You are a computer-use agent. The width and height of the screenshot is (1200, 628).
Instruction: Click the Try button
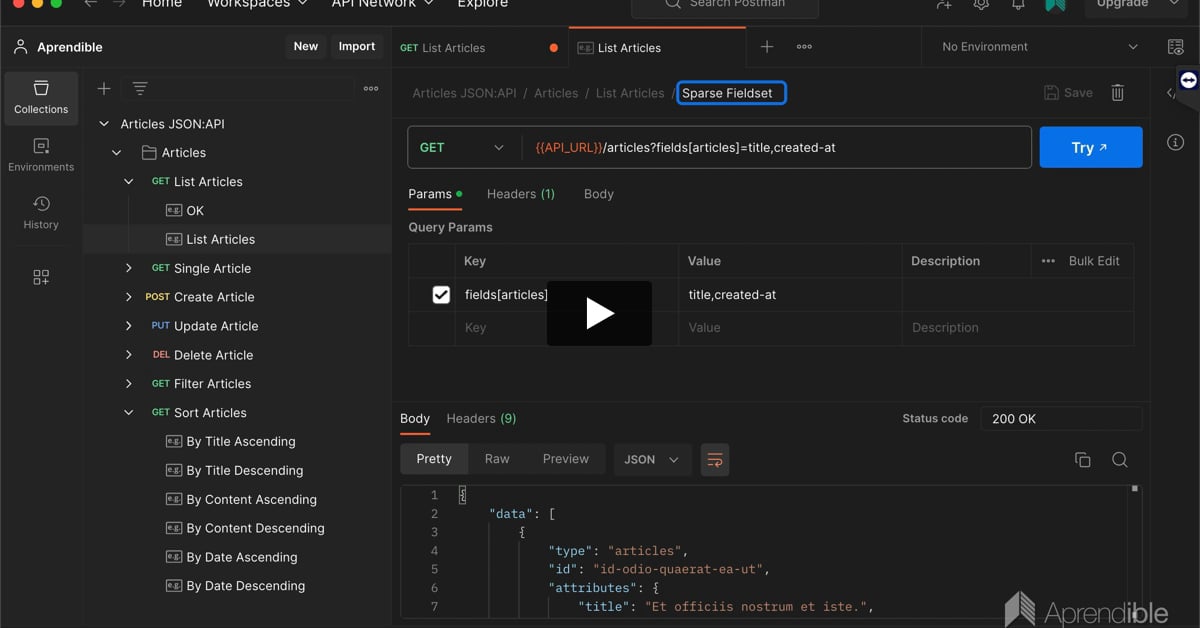click(x=1091, y=147)
